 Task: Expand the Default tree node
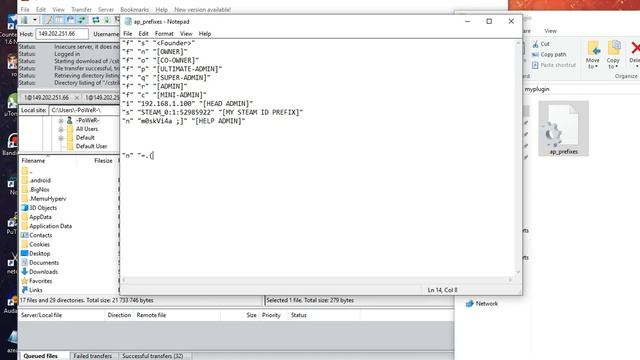pyautogui.click(x=61, y=138)
